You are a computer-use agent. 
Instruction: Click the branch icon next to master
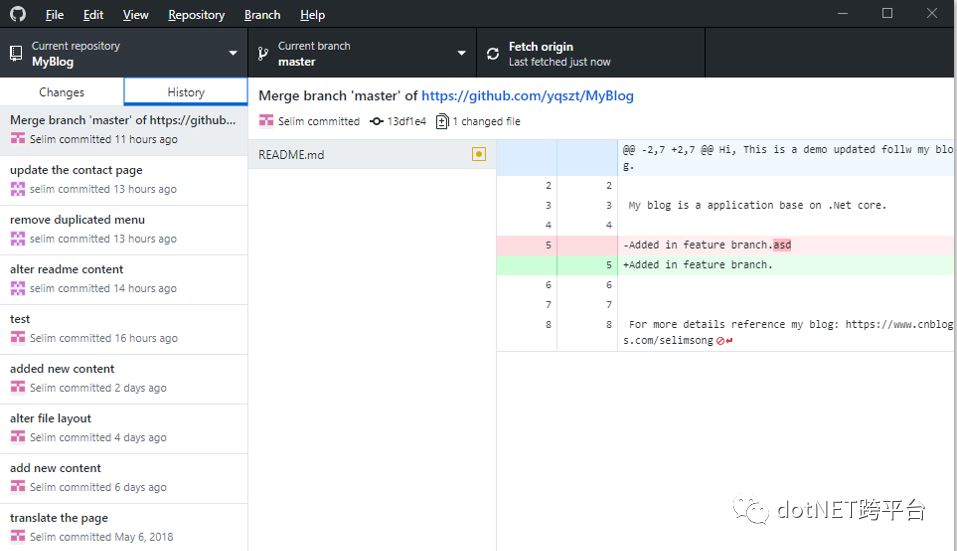pos(263,54)
